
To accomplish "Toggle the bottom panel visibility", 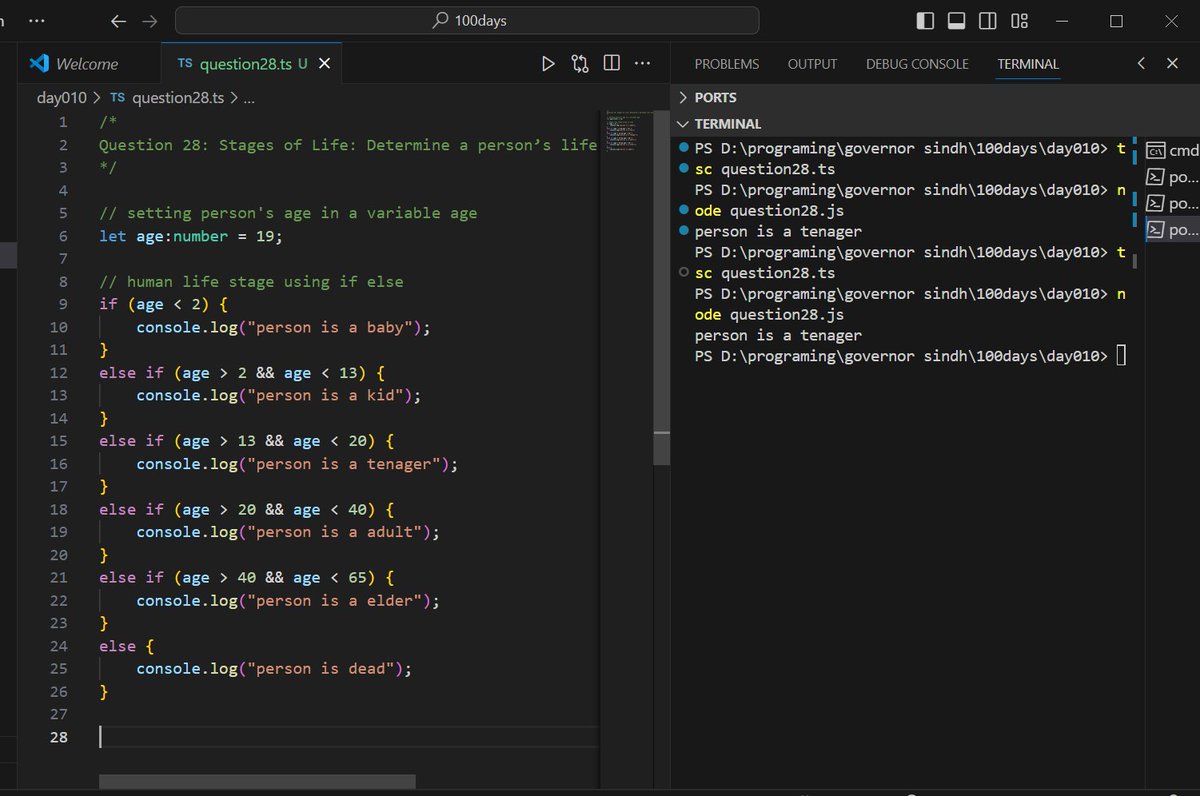I will (956, 21).
